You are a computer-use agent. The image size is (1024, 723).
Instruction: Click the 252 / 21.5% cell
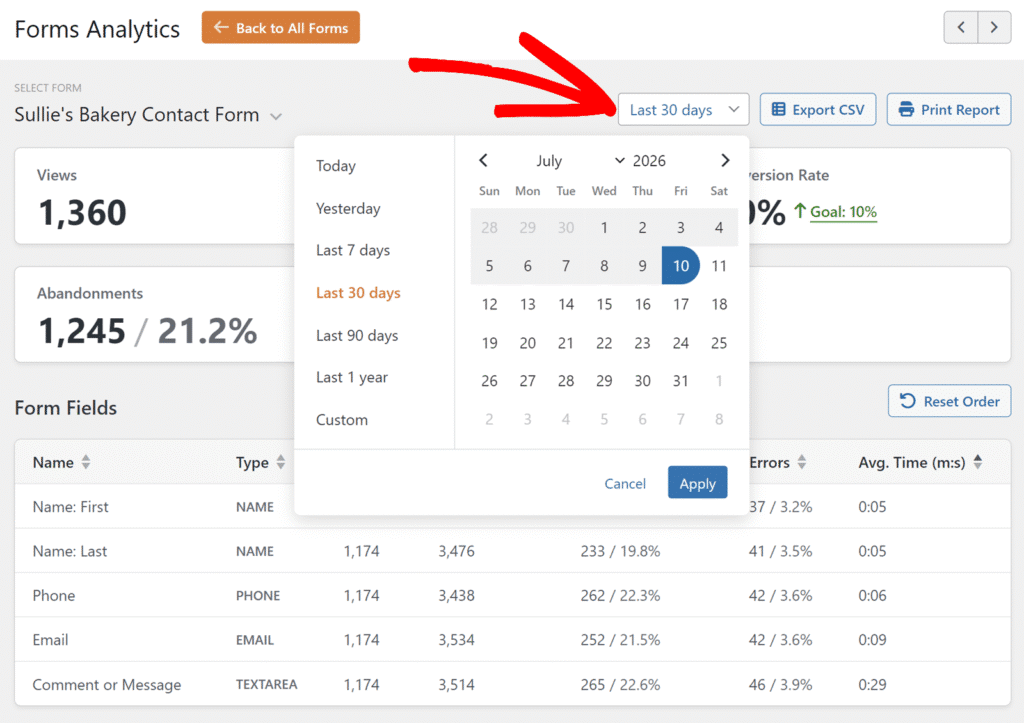tap(620, 640)
